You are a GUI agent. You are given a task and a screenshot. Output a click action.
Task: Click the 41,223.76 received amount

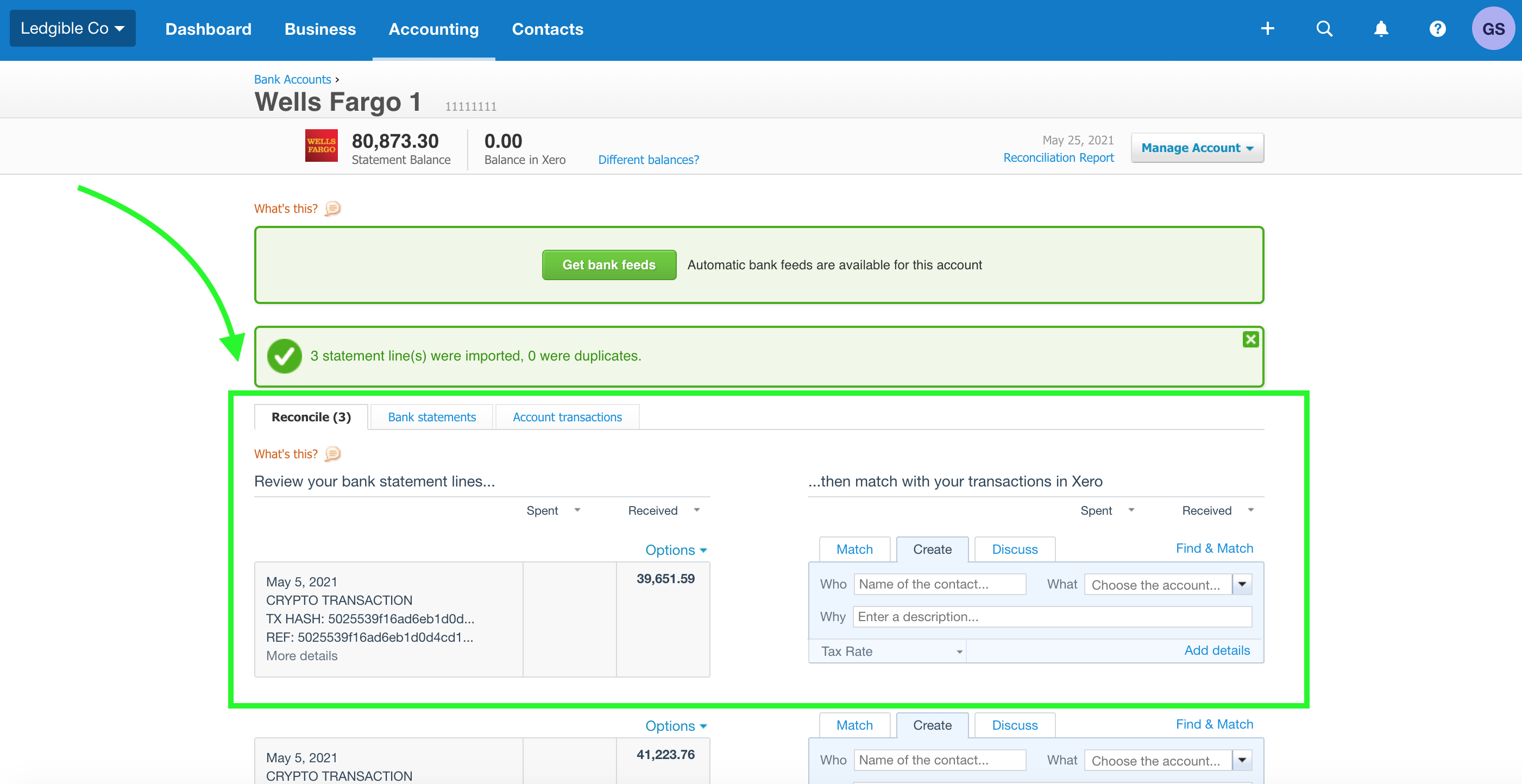(x=665, y=755)
